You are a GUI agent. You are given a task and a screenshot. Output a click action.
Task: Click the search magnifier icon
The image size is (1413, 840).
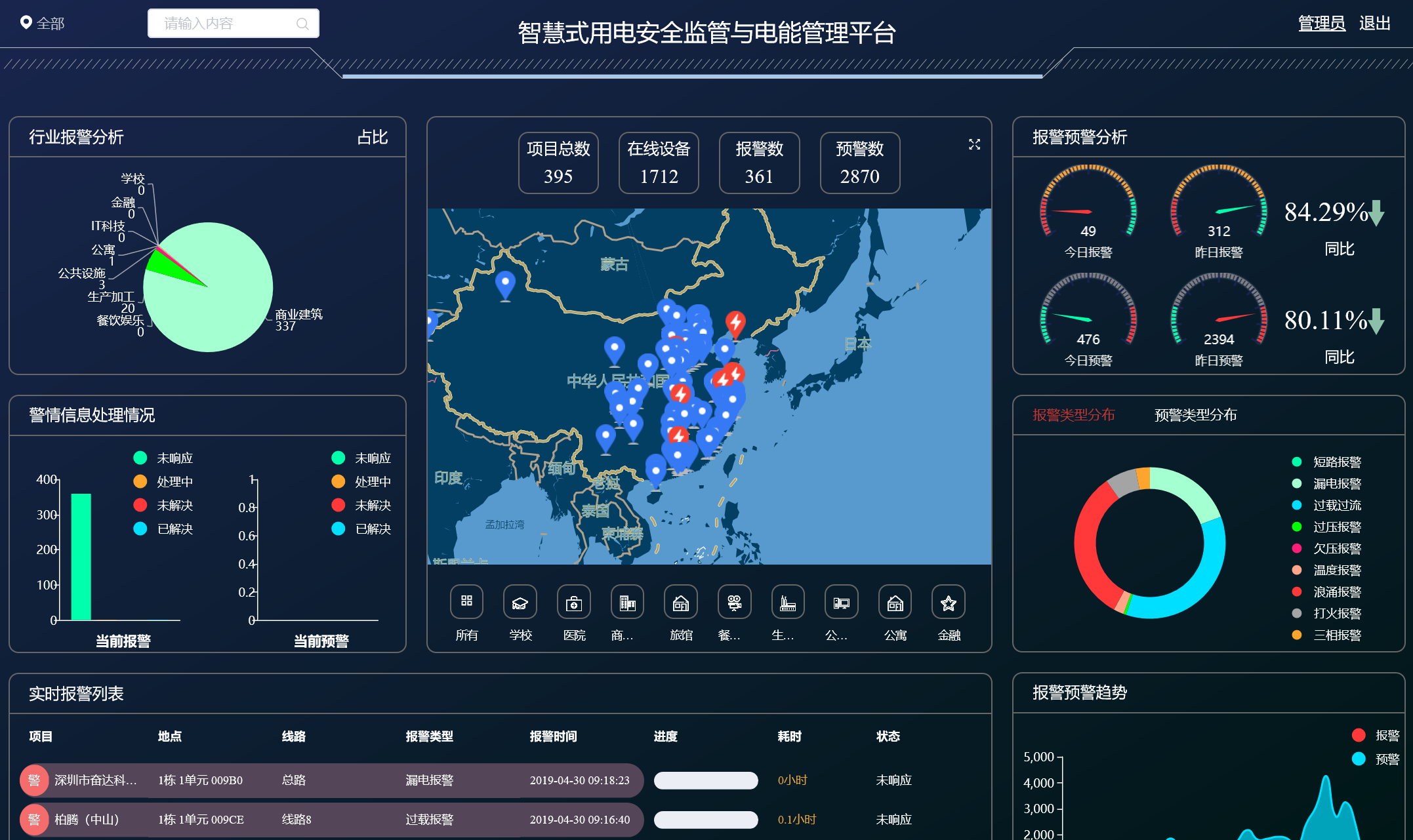pyautogui.click(x=302, y=24)
